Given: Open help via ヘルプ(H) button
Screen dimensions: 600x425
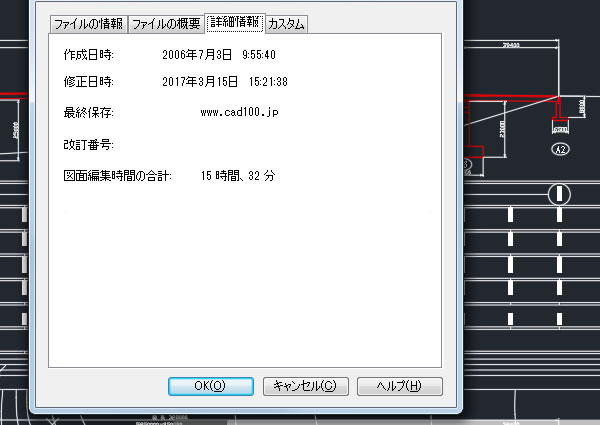Looking at the screenshot, I should click(399, 386).
